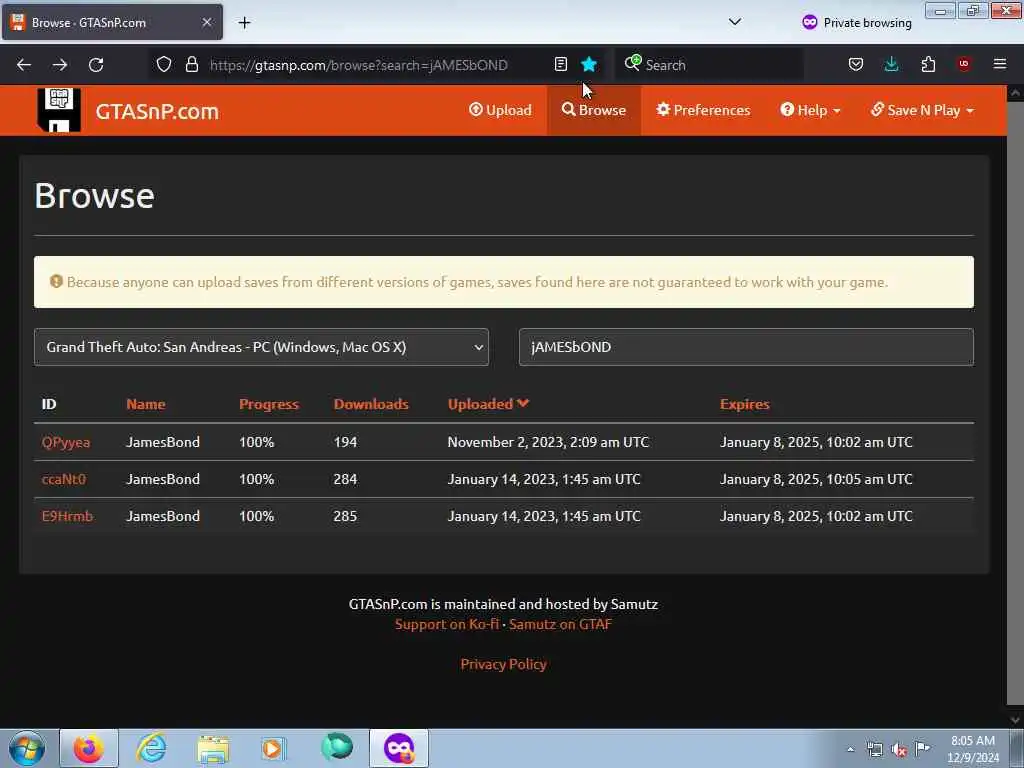
Task: Open the game selection dropdown
Action: pos(261,347)
